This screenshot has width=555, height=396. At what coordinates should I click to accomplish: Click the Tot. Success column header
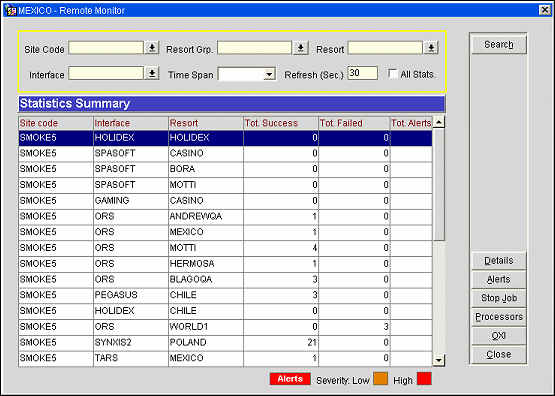point(281,123)
